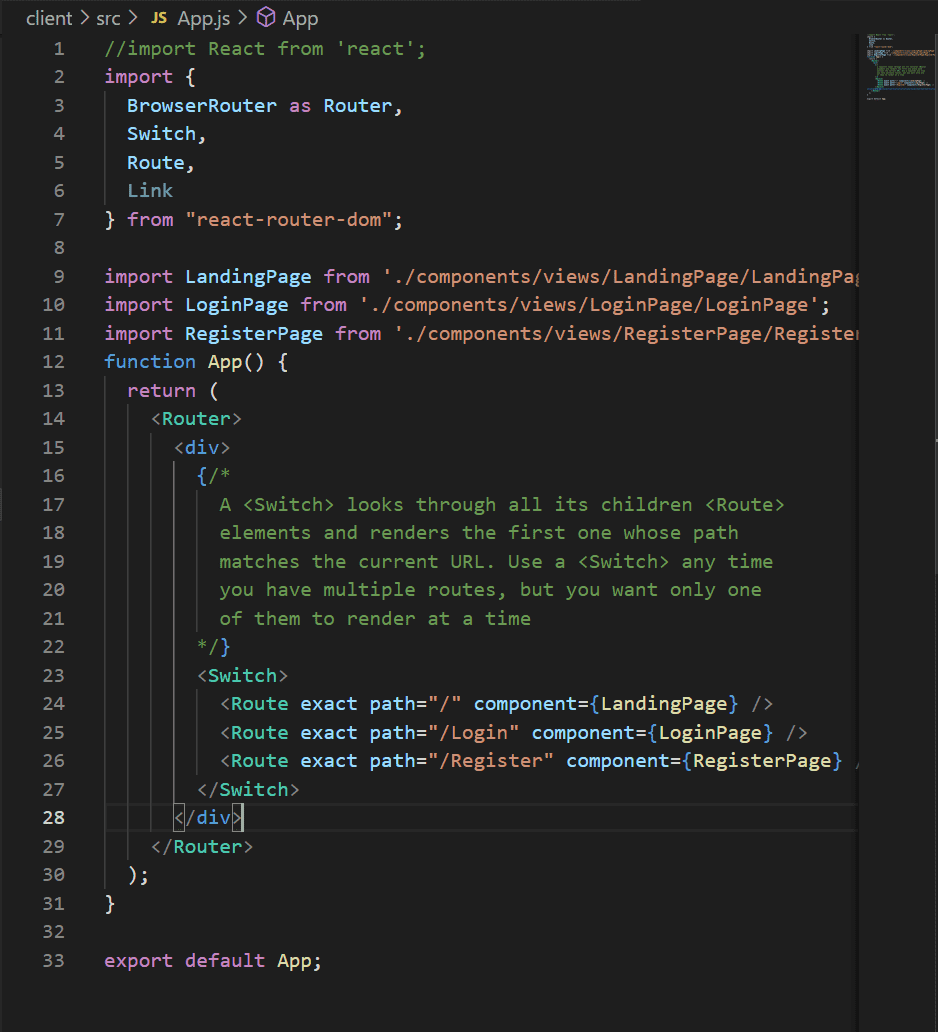The image size is (938, 1032).
Task: Click the minimap code overview
Action: point(900,66)
